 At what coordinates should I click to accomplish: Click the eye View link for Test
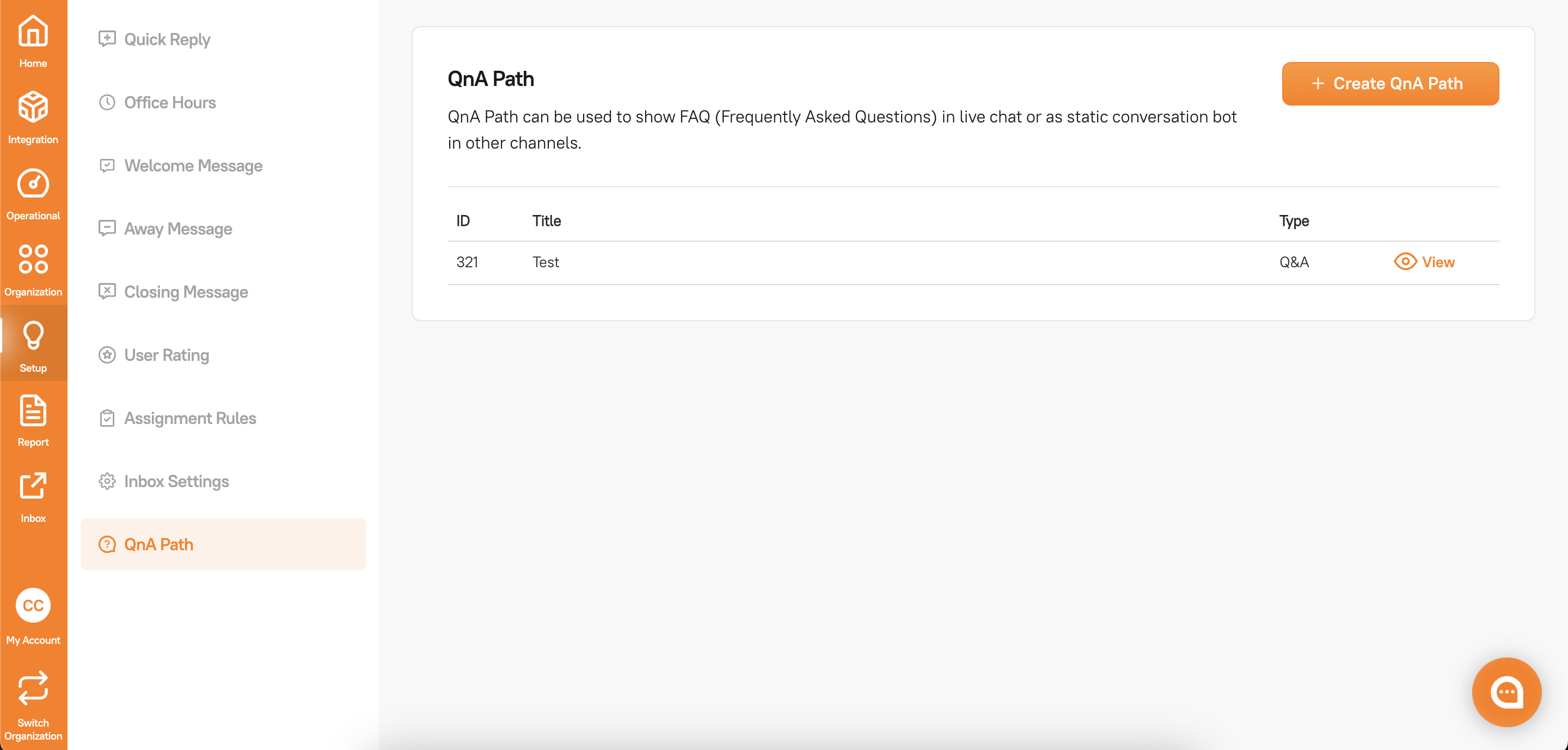tap(1424, 262)
